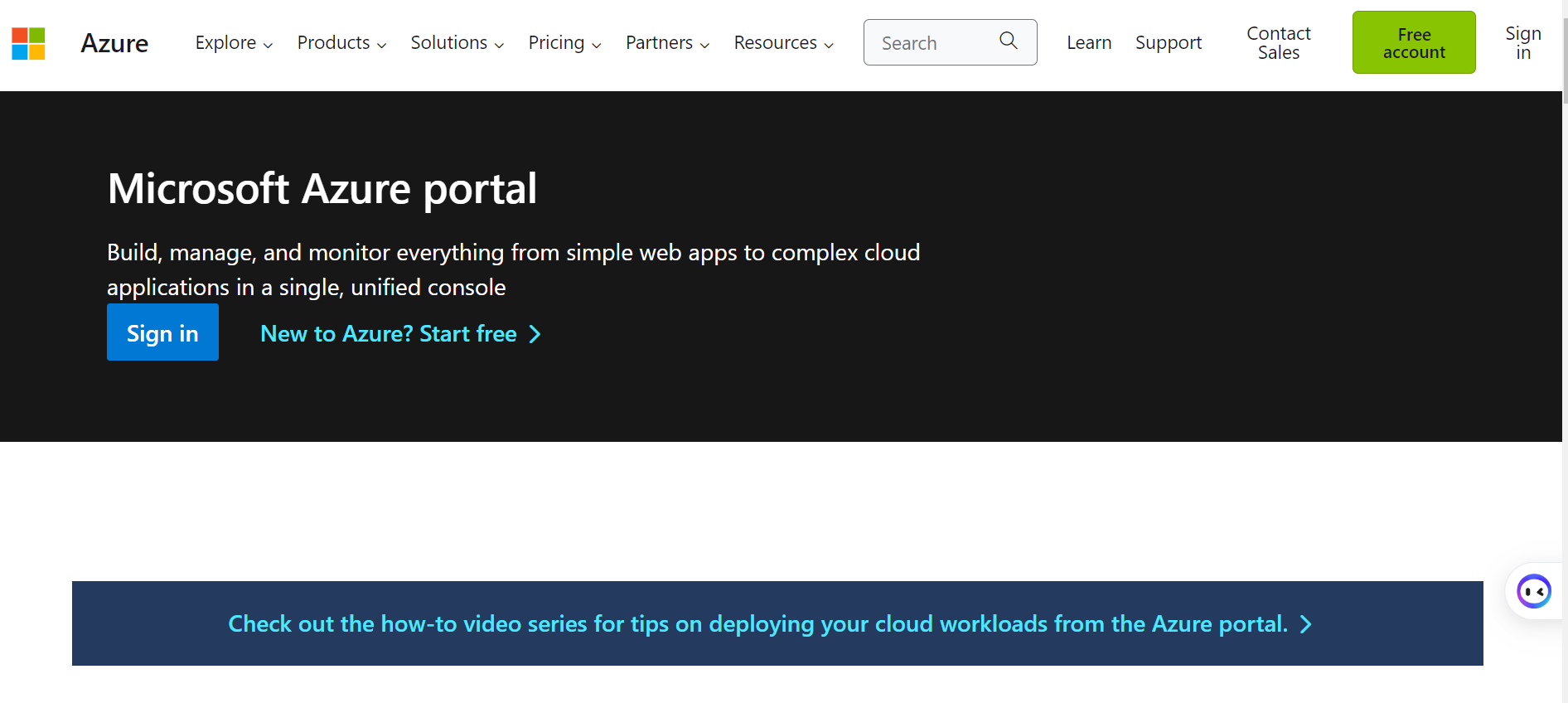Open the chat assistant bubble icon

(1533, 591)
